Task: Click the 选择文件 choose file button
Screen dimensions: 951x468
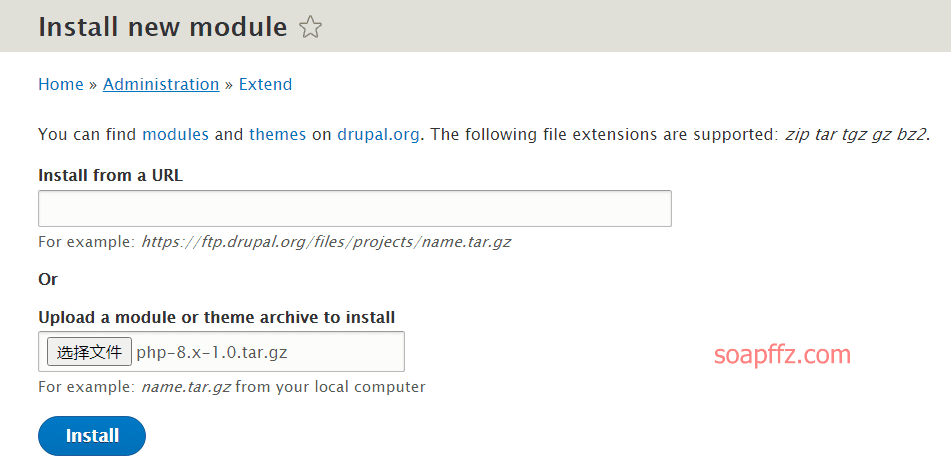Action: (89, 352)
